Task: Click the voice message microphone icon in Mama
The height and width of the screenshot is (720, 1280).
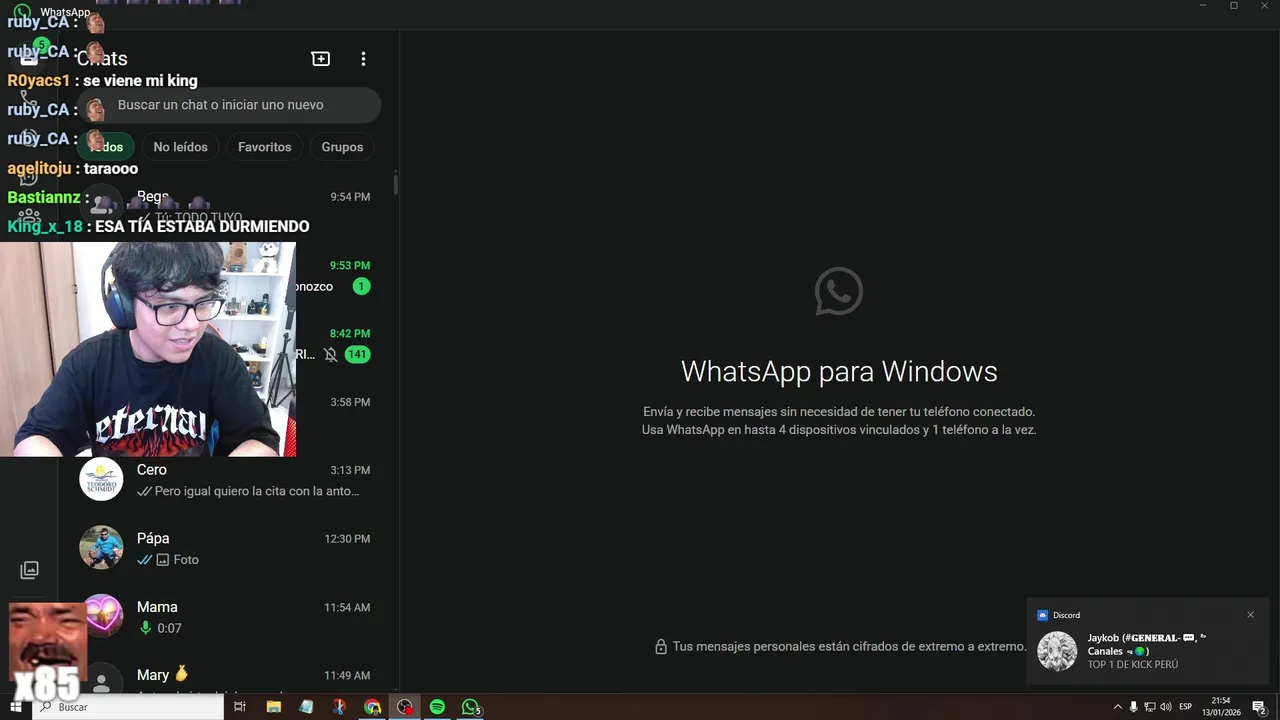Action: (146, 628)
